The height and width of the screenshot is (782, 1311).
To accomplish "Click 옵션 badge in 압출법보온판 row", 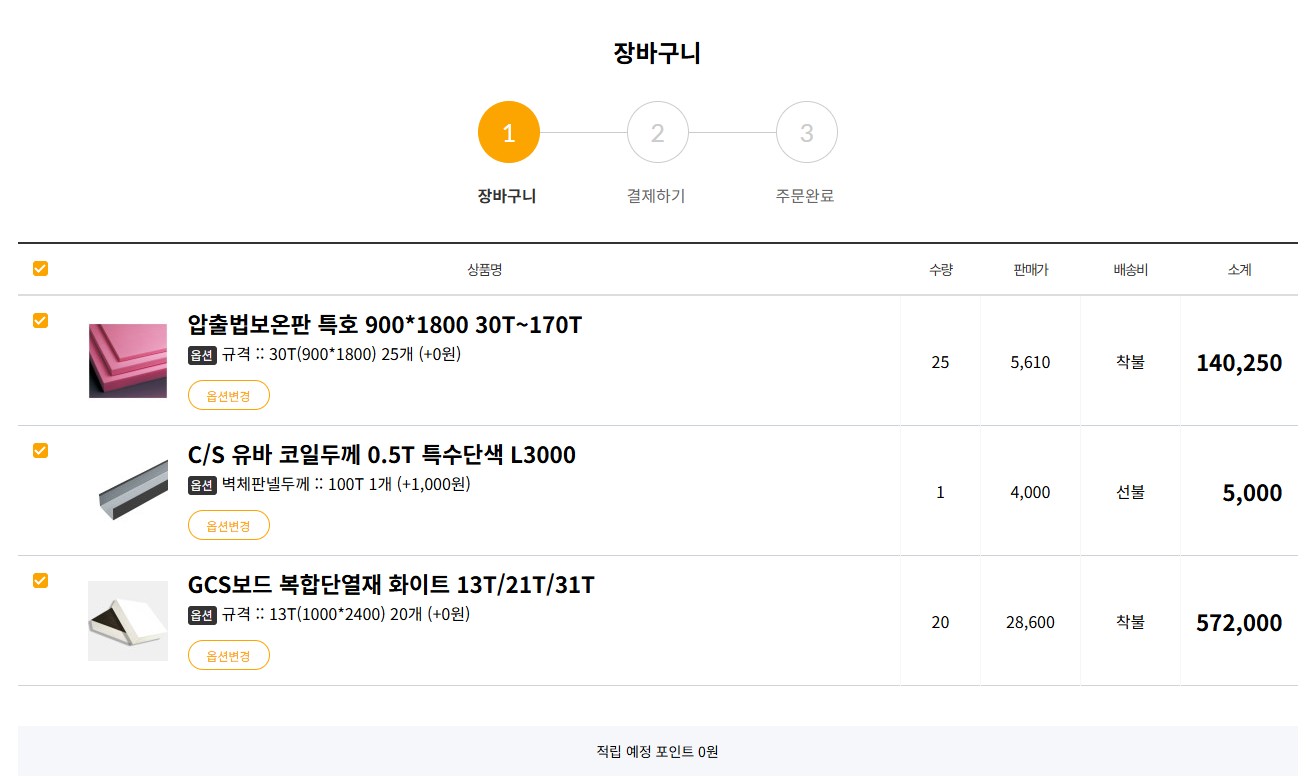I will (x=202, y=355).
